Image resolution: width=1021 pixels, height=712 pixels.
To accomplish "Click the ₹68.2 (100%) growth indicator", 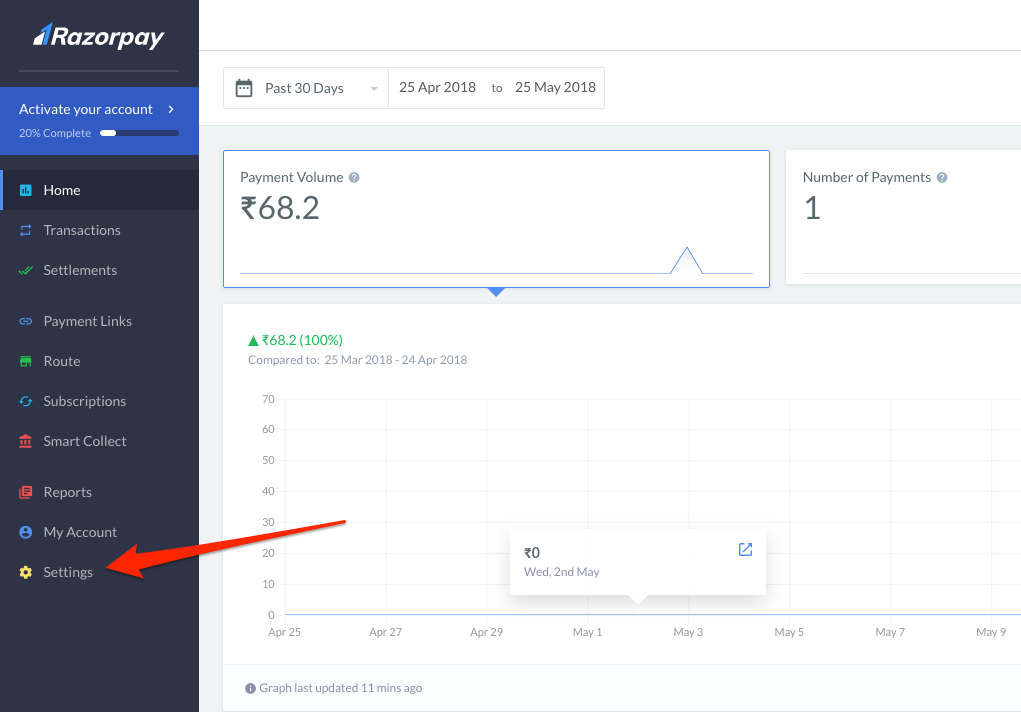I will 296,340.
